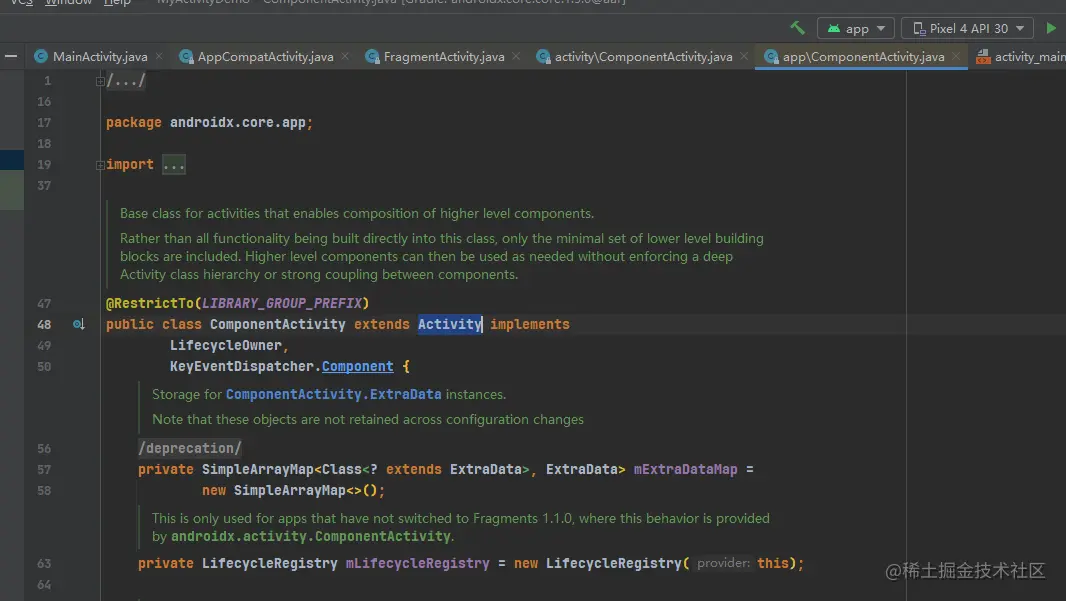1066x601 pixels.
Task: Click the mLifecycleRegistry field name
Action: click(x=417, y=563)
